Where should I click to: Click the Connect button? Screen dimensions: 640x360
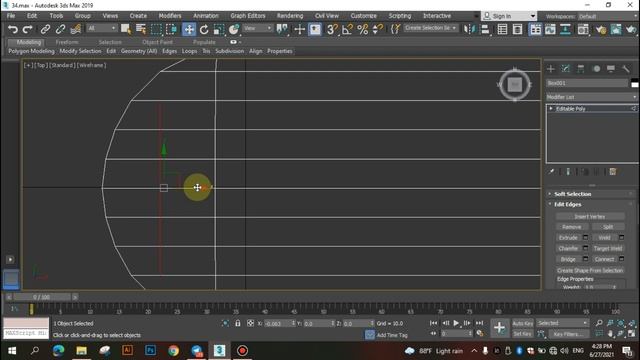(x=604, y=259)
